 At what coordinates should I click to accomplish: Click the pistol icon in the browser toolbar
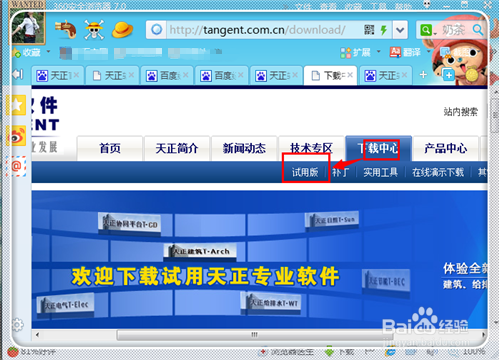pyautogui.click(x=65, y=29)
